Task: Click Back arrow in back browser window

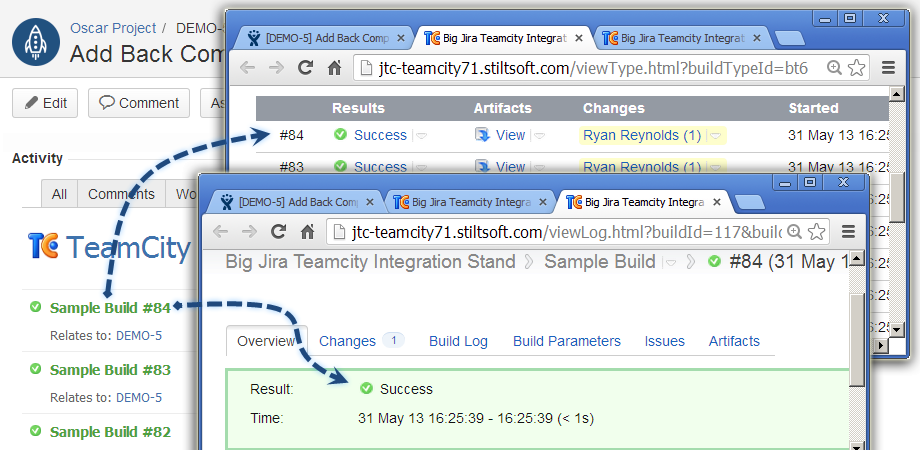Action: tap(248, 67)
